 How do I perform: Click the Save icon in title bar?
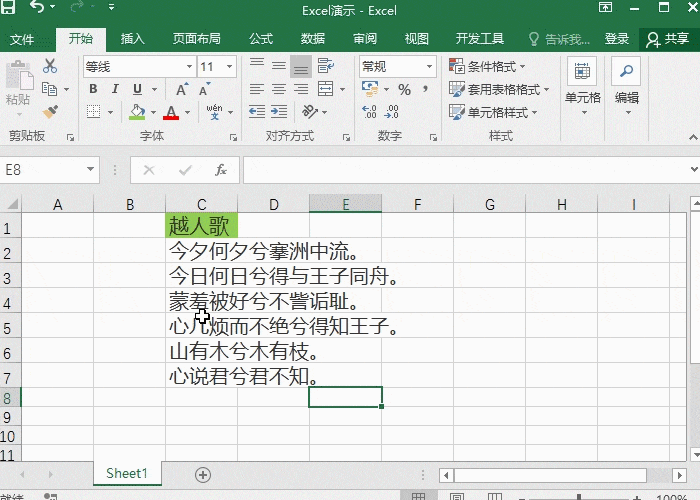pyautogui.click(x=8, y=6)
